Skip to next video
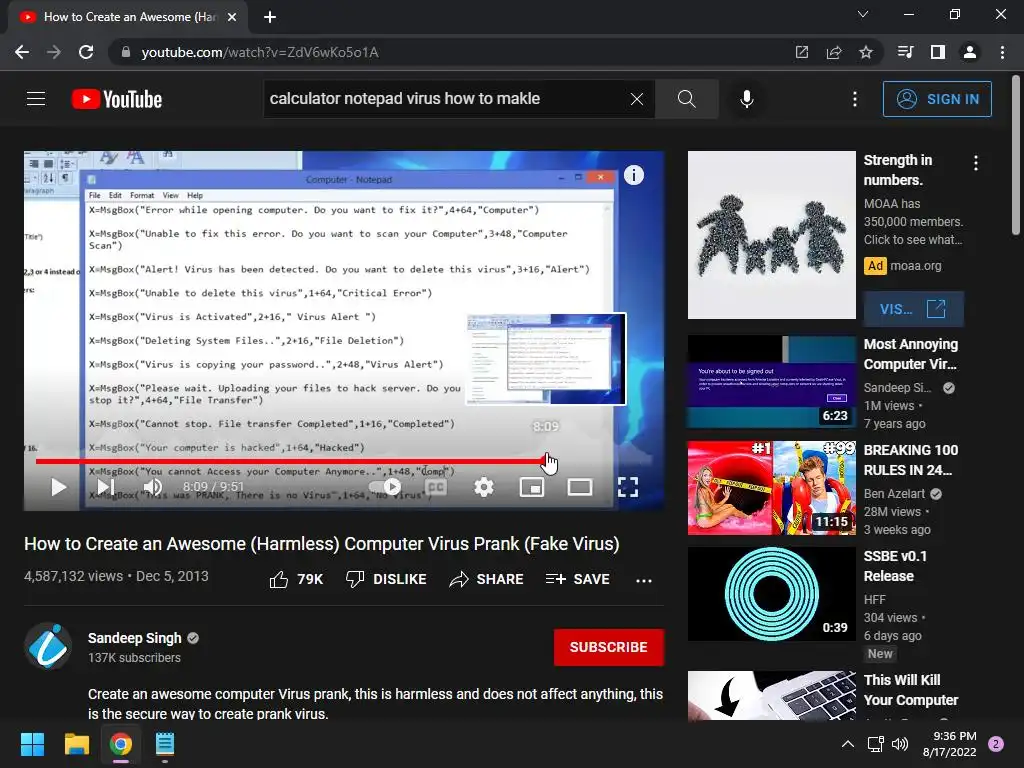 pyautogui.click(x=106, y=487)
